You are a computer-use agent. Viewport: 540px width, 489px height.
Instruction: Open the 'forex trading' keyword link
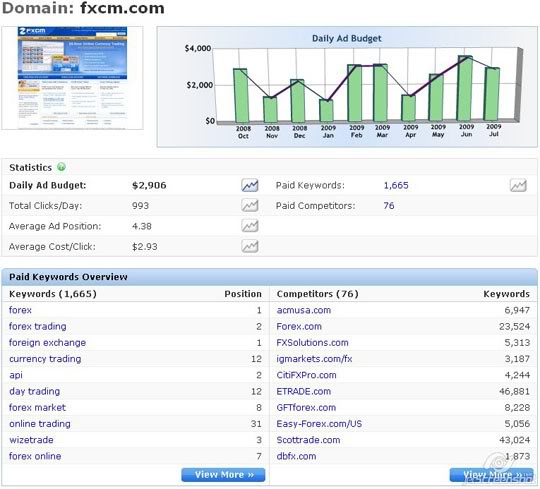(x=38, y=326)
